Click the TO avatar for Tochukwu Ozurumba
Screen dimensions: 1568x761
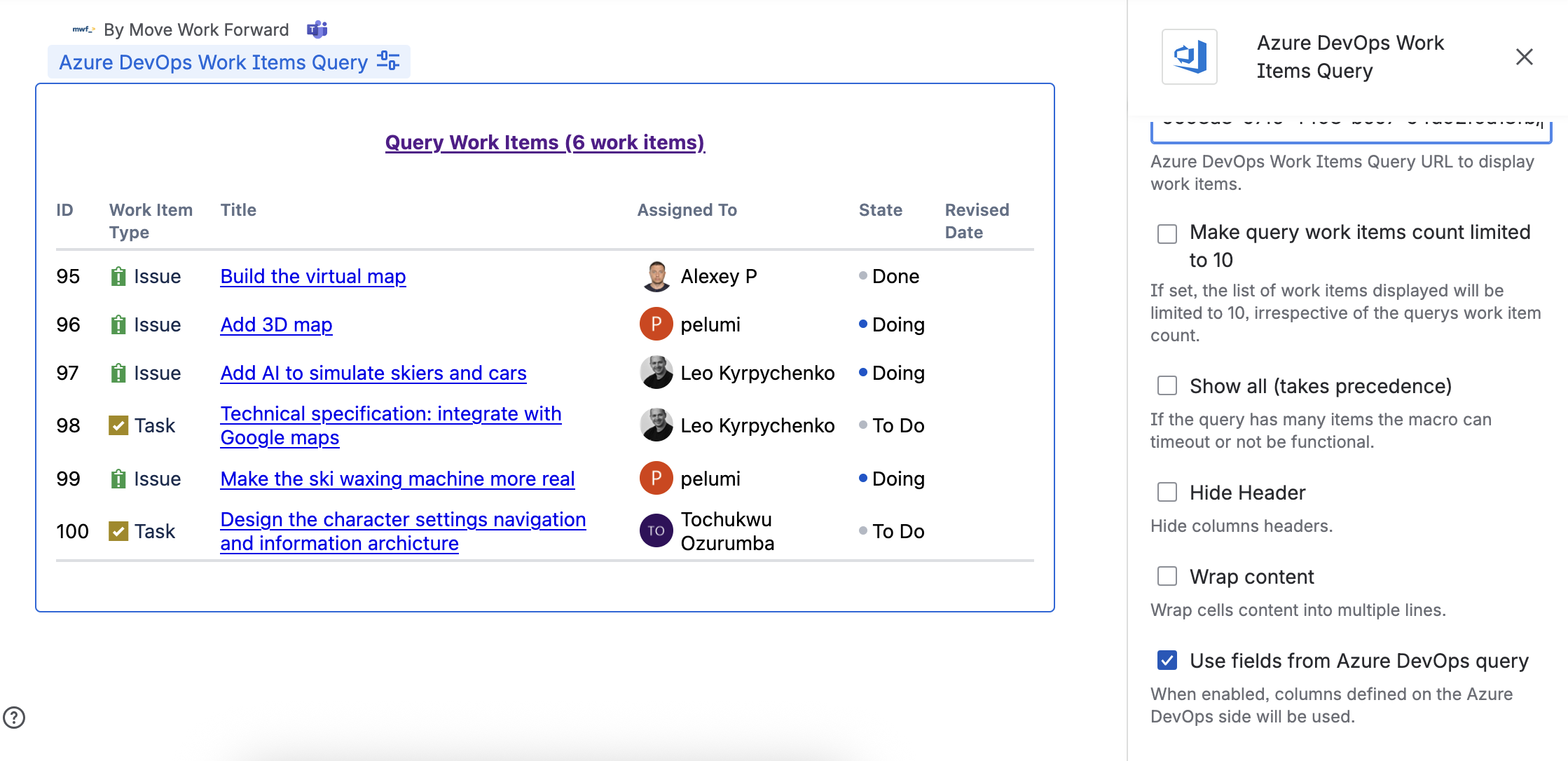(656, 531)
